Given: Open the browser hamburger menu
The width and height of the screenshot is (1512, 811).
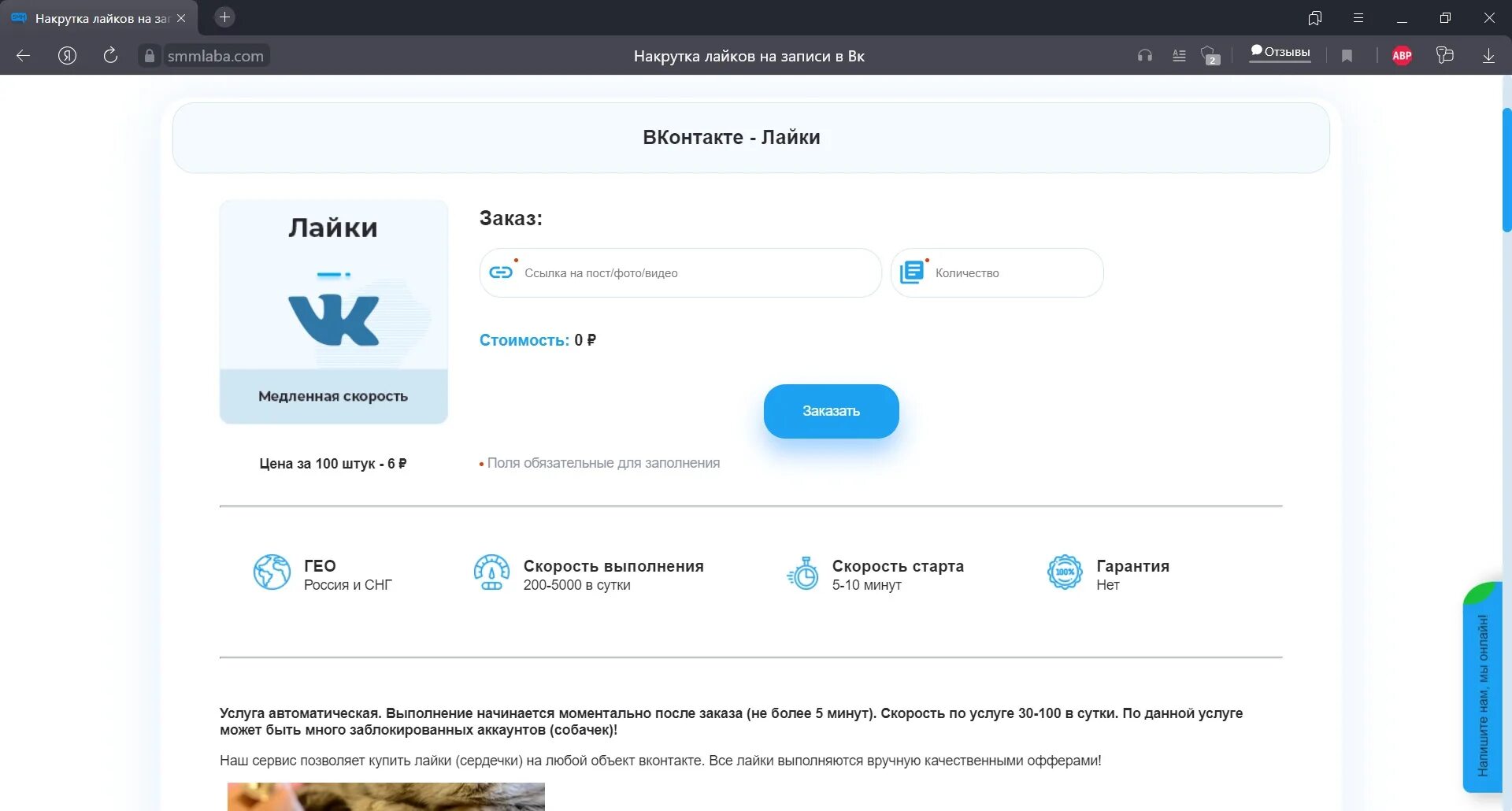Looking at the screenshot, I should tap(1358, 18).
